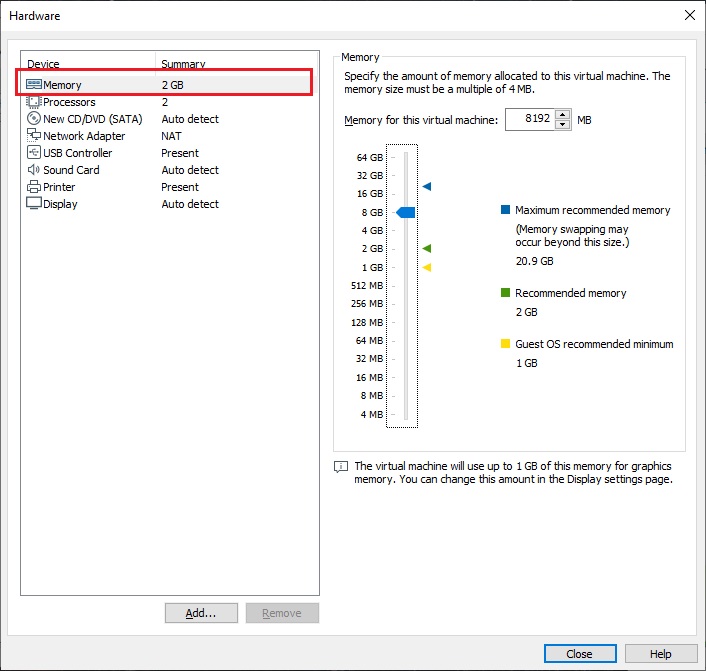Click the blue memory slider handle

[406, 213]
